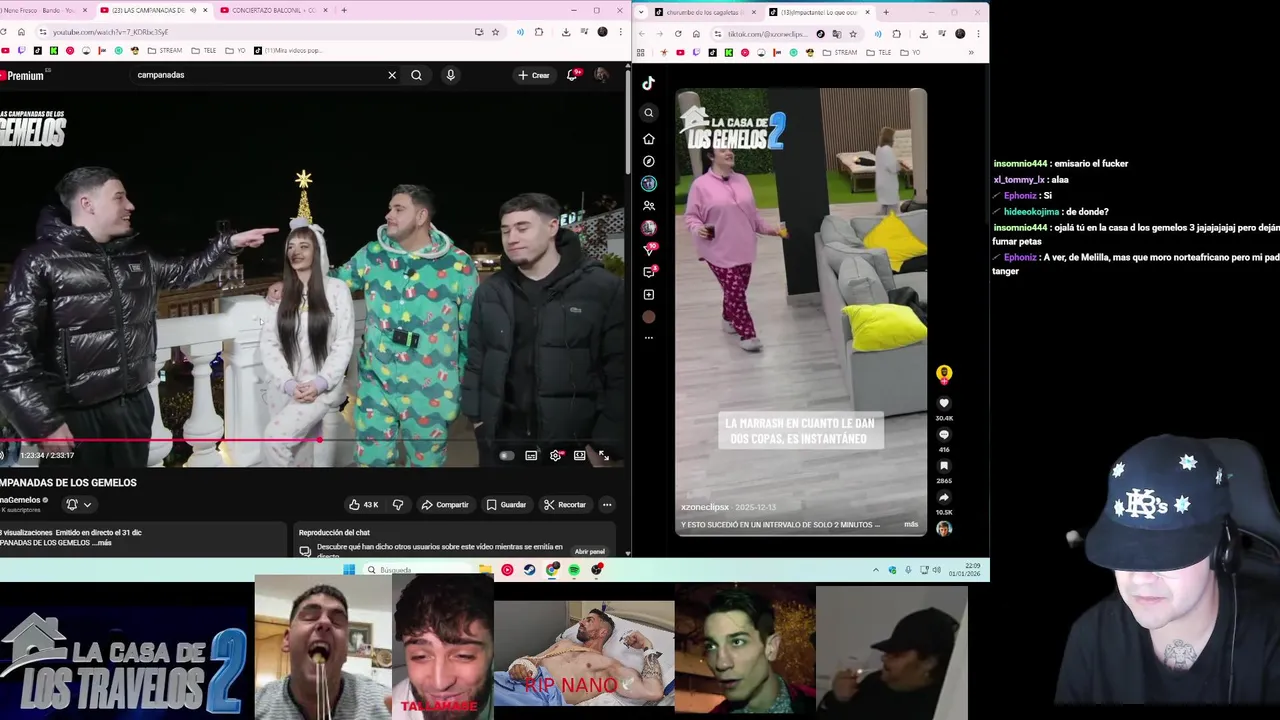This screenshot has width=1280, height=720.
Task: Click the Windows taskbar Búsqueda box
Action: click(x=415, y=570)
